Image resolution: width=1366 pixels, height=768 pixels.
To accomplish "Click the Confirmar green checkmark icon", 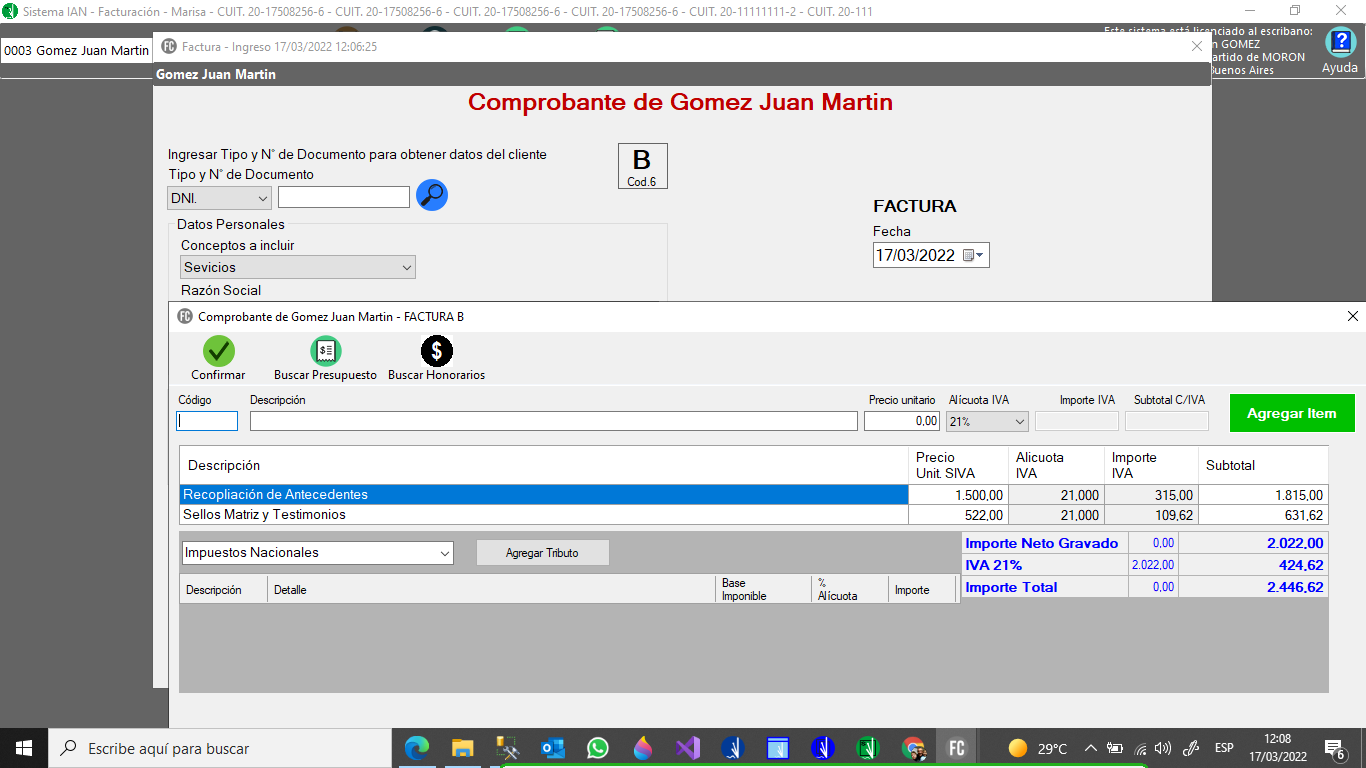I will click(x=218, y=351).
